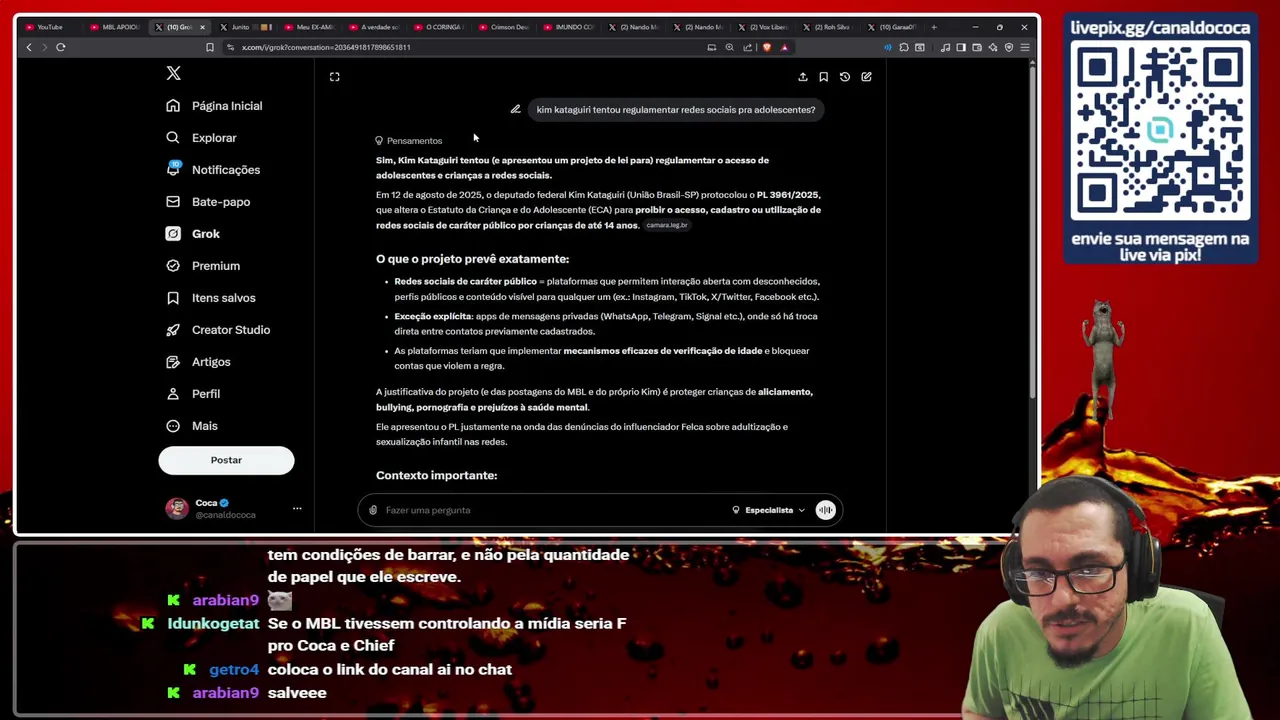Open Página Inicial home icon
Viewport: 1280px width, 720px height.
(x=173, y=106)
